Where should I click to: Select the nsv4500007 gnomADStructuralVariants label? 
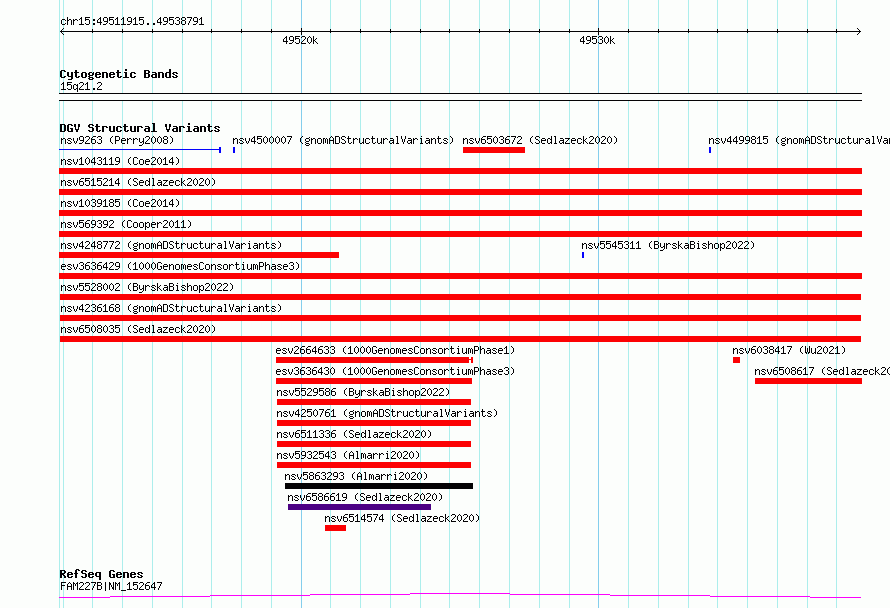pos(343,140)
